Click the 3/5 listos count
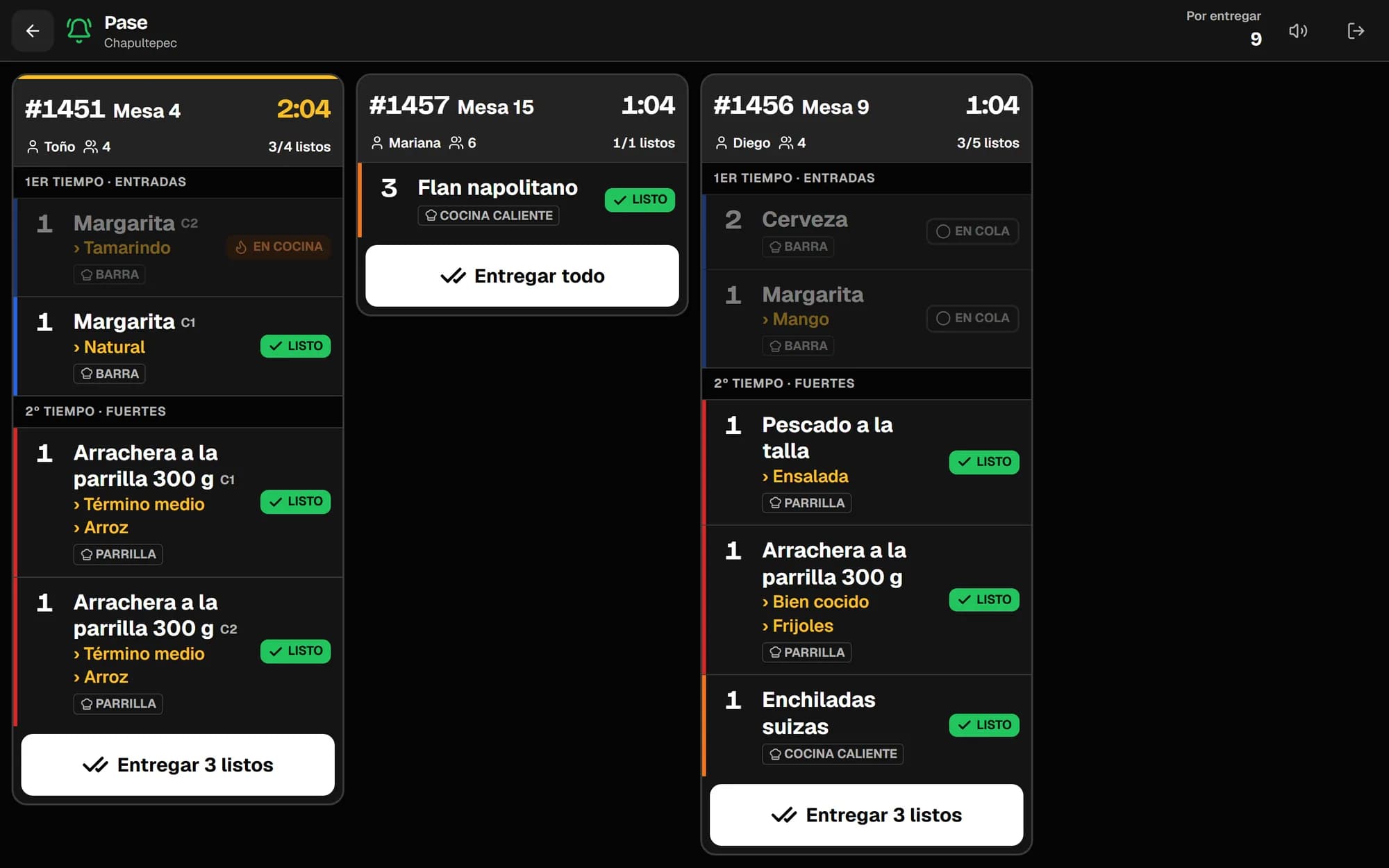Image resolution: width=1389 pixels, height=868 pixels. [x=988, y=143]
